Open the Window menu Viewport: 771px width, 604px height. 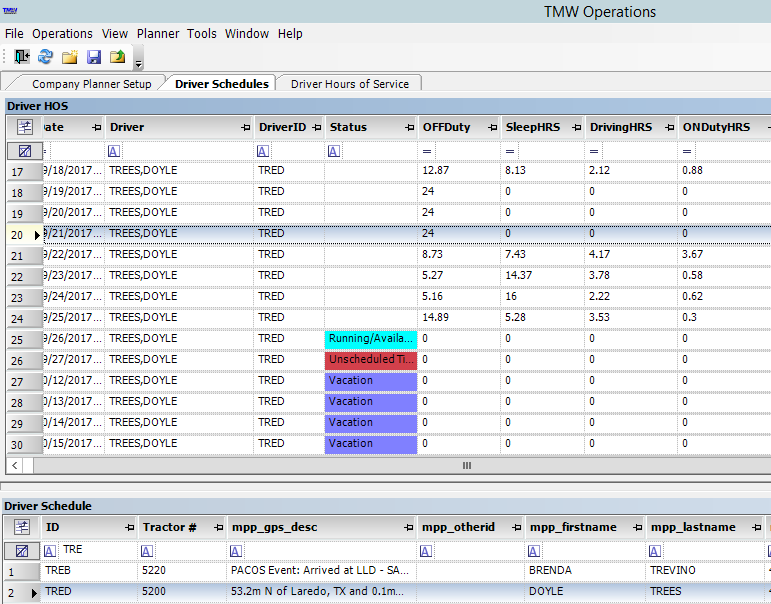click(x=247, y=33)
